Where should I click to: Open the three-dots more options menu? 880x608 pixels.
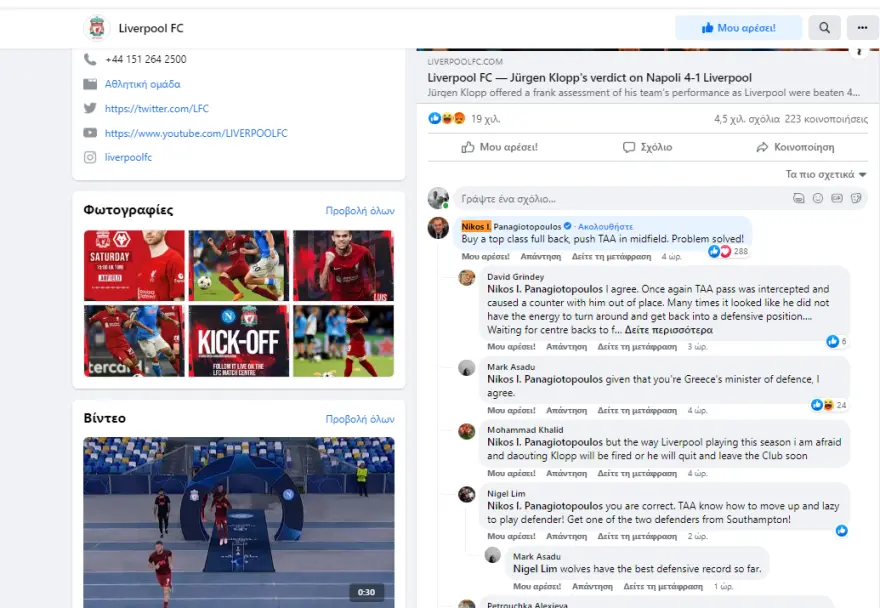click(861, 28)
